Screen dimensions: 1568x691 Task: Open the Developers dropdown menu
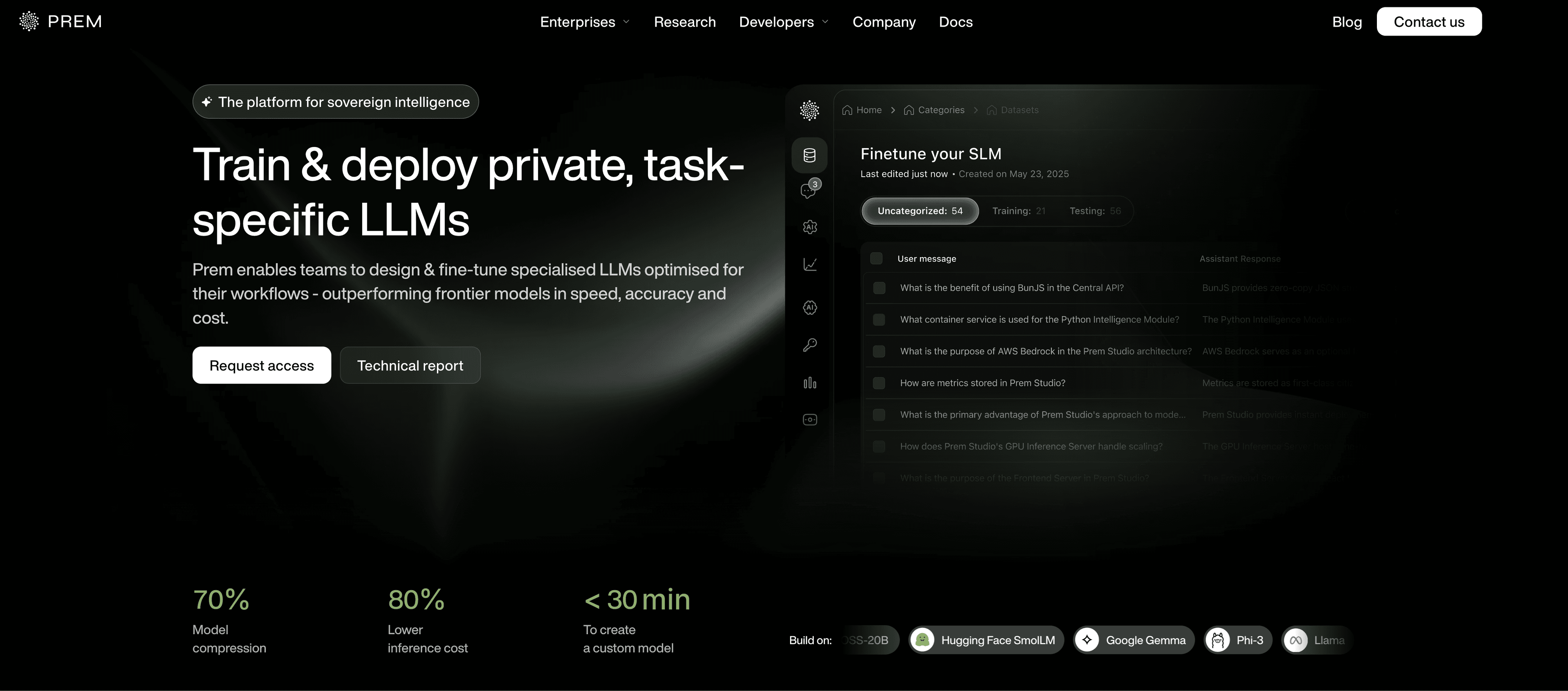(784, 21)
